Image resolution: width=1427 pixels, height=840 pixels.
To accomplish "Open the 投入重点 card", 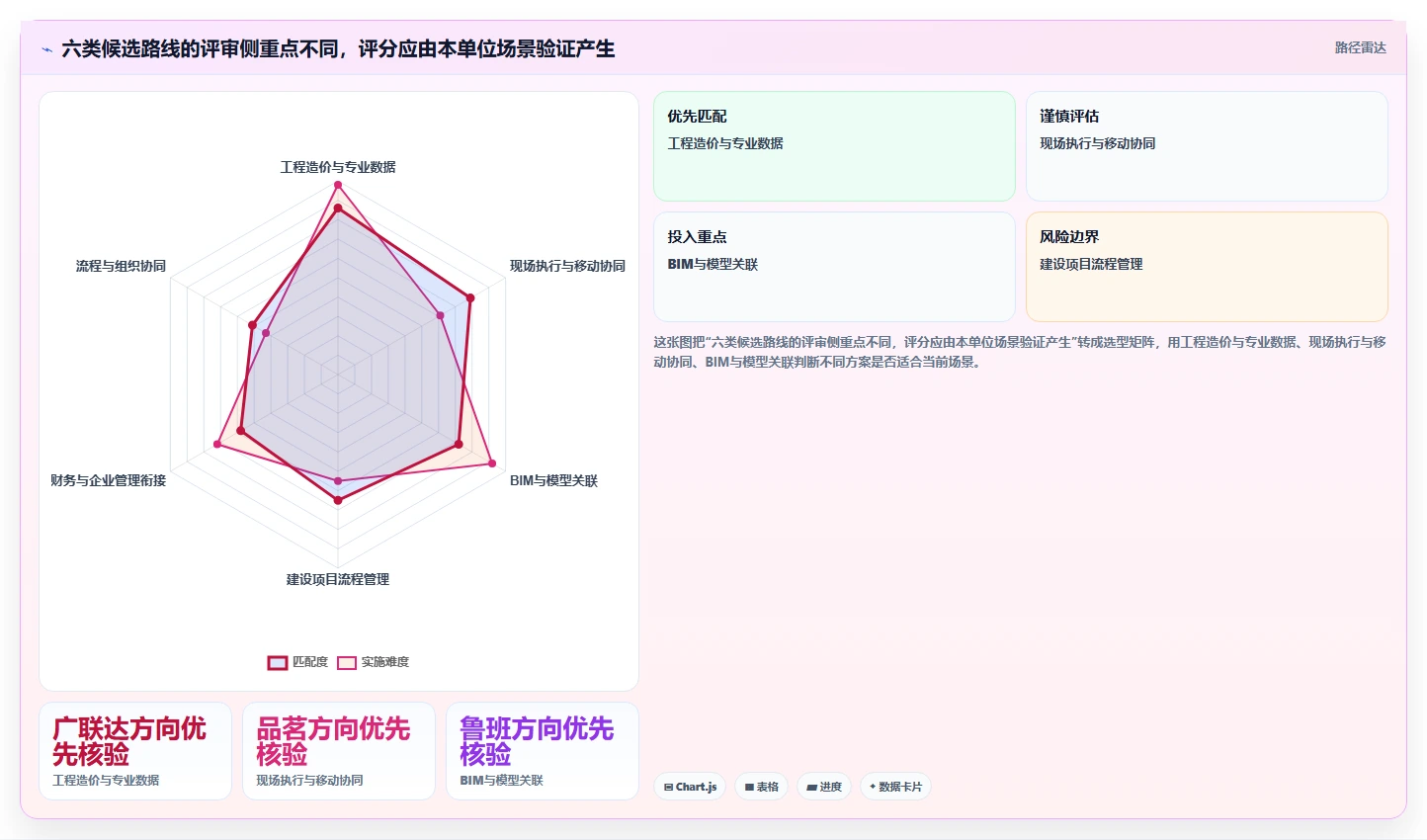I will coord(834,267).
